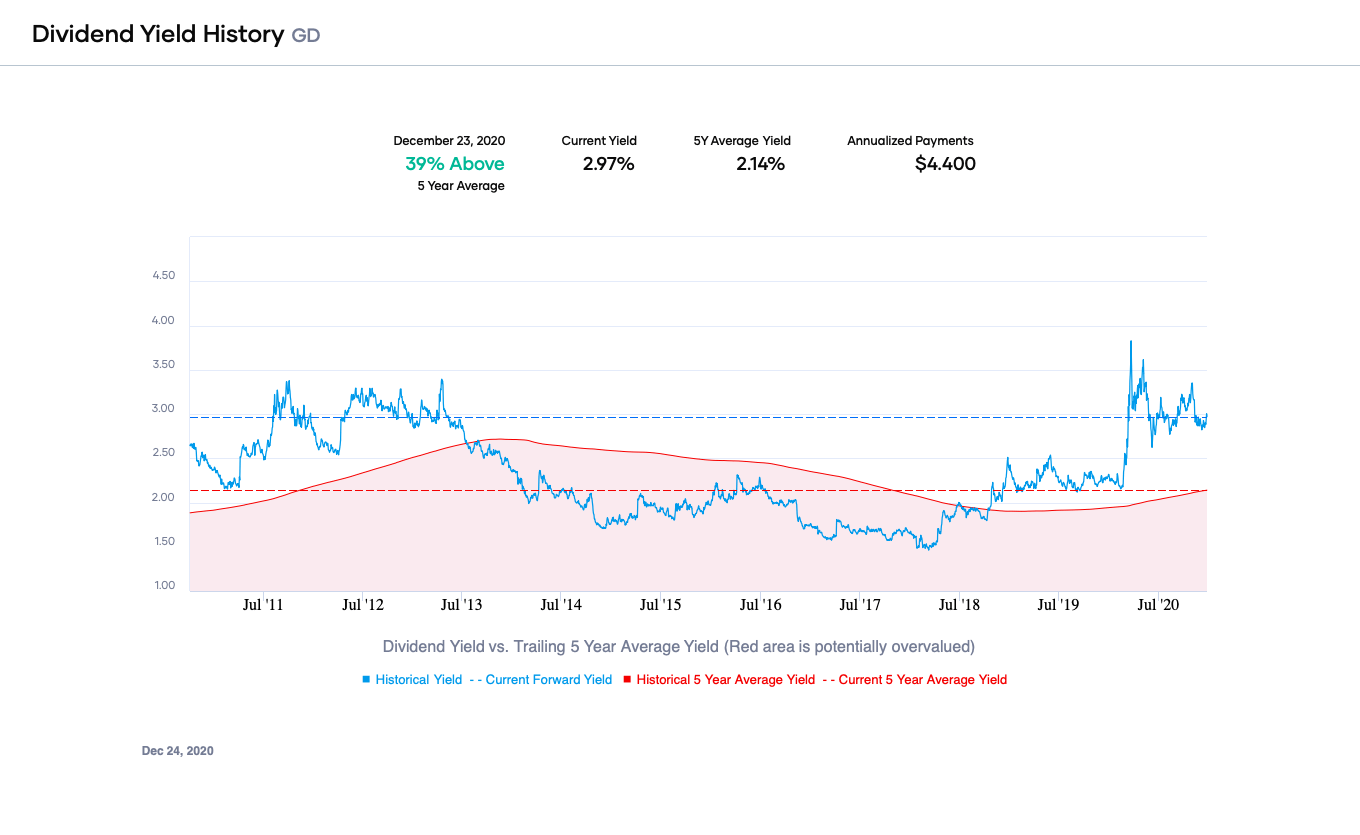Click the GD ticker symbol
This screenshot has width=1360, height=835.
click(306, 35)
